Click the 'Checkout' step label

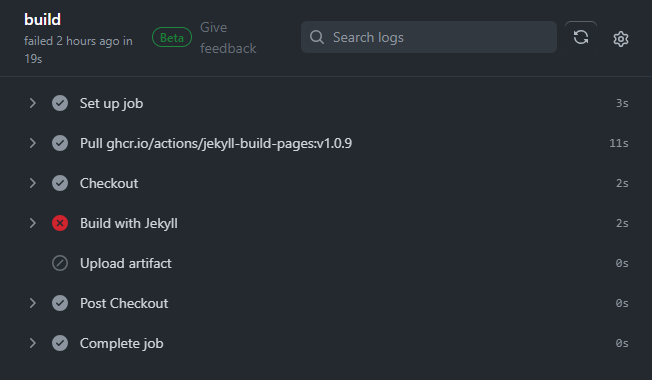click(109, 183)
